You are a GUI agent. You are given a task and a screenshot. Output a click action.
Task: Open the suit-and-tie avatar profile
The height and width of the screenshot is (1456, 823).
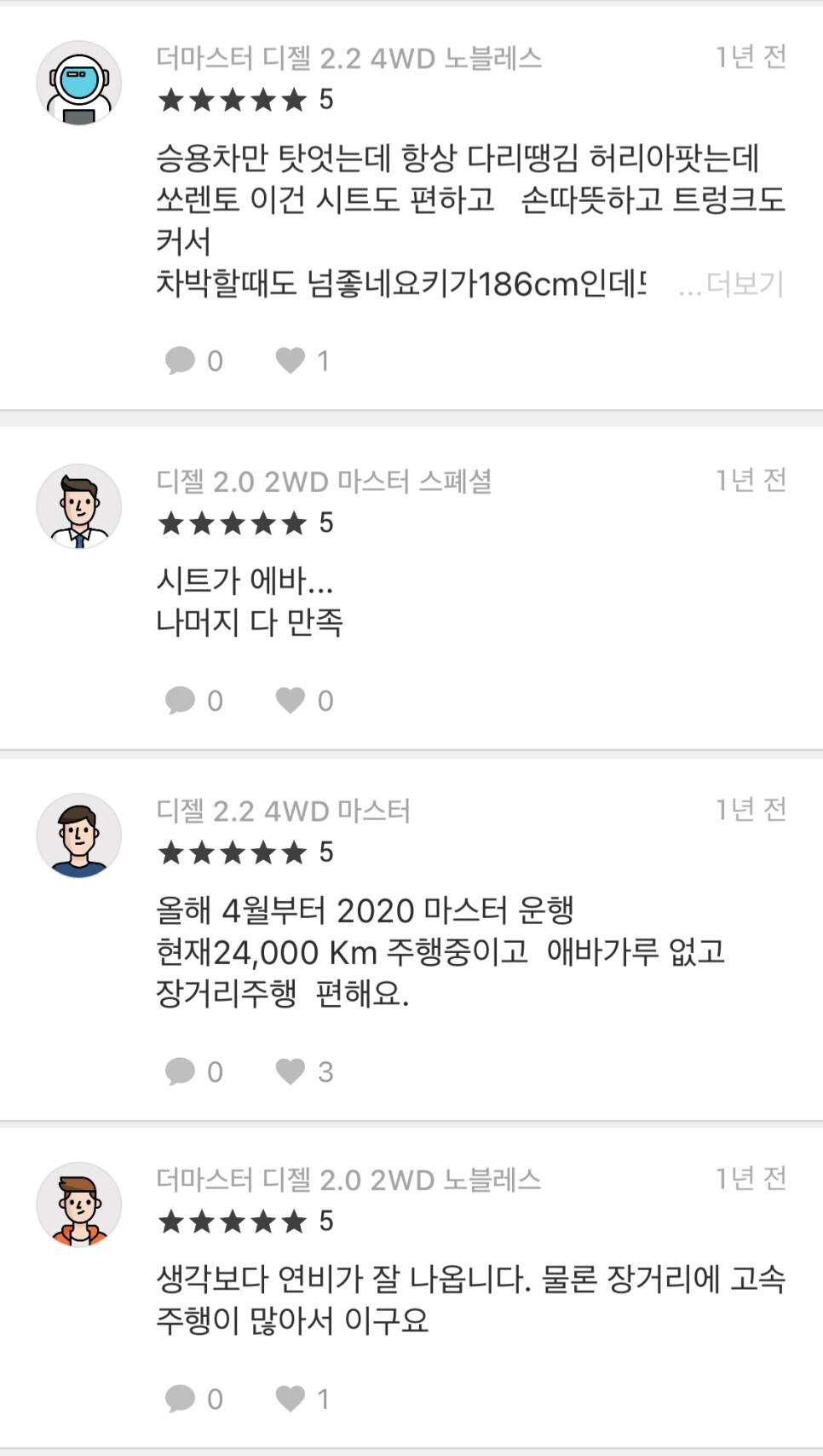[x=79, y=506]
